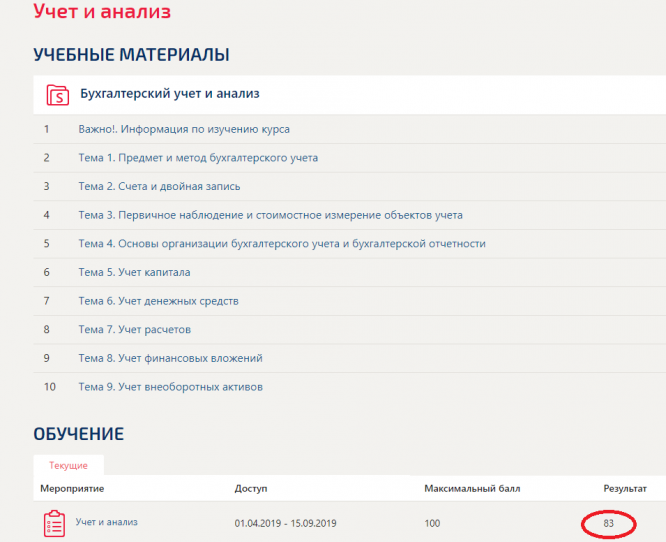
Task: Open Тема 4. Основы организации бухгалтерского учета
Action: (x=282, y=243)
